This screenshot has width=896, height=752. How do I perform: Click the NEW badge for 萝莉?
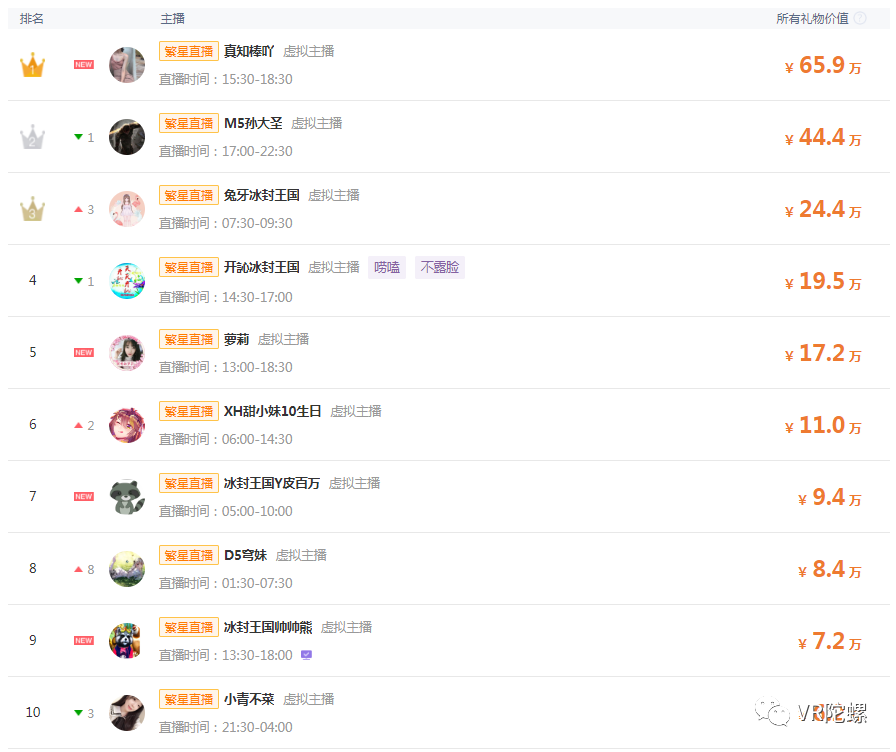click(x=83, y=353)
